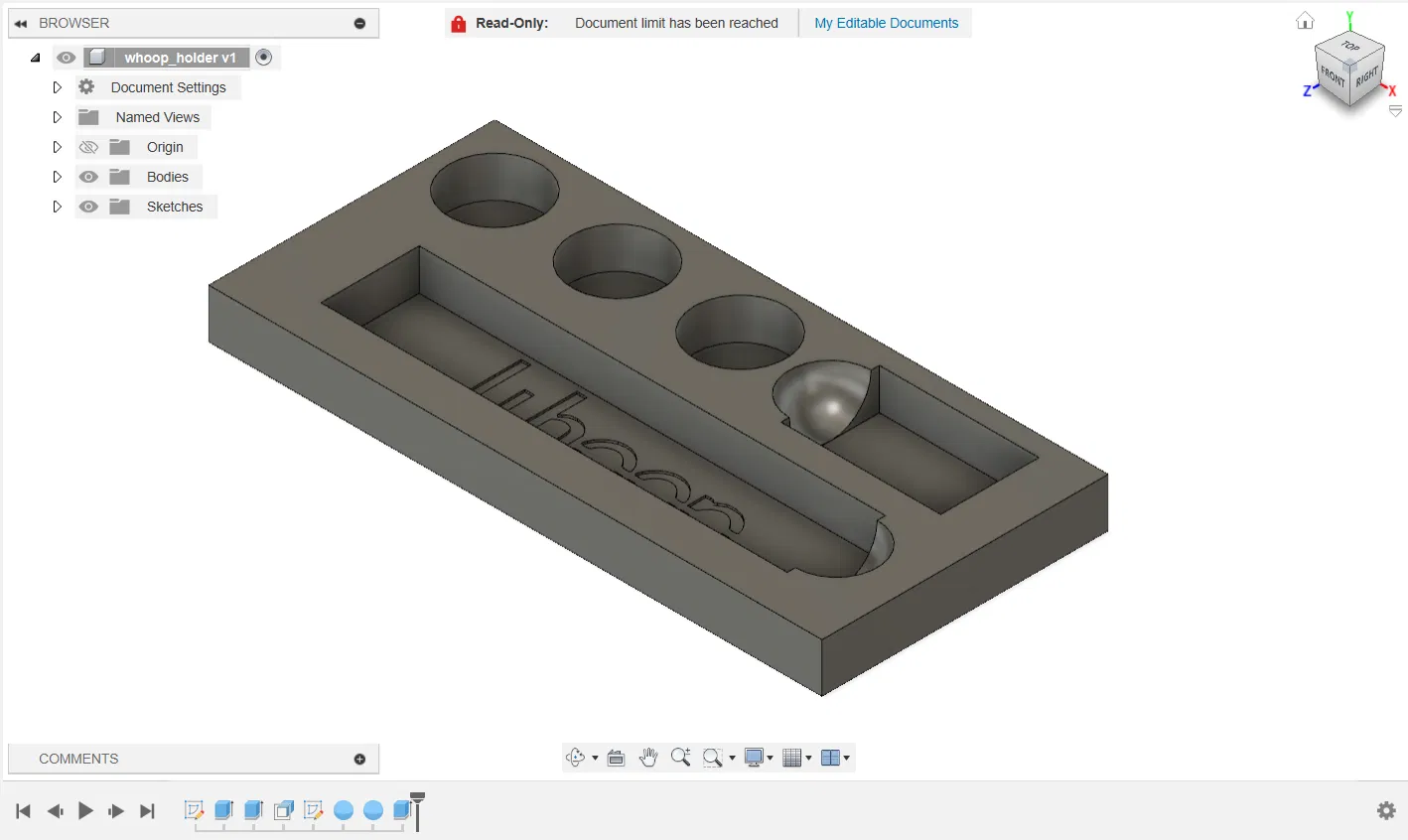The height and width of the screenshot is (840, 1408).
Task: Open Grid and Snaps settings
Action: coord(792,758)
